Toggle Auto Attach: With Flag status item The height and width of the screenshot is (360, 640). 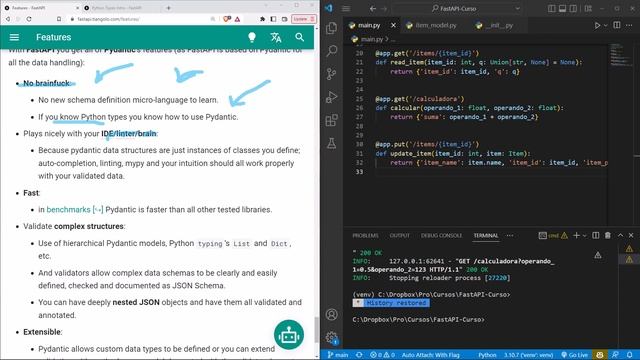pyautogui.click(x=431, y=355)
